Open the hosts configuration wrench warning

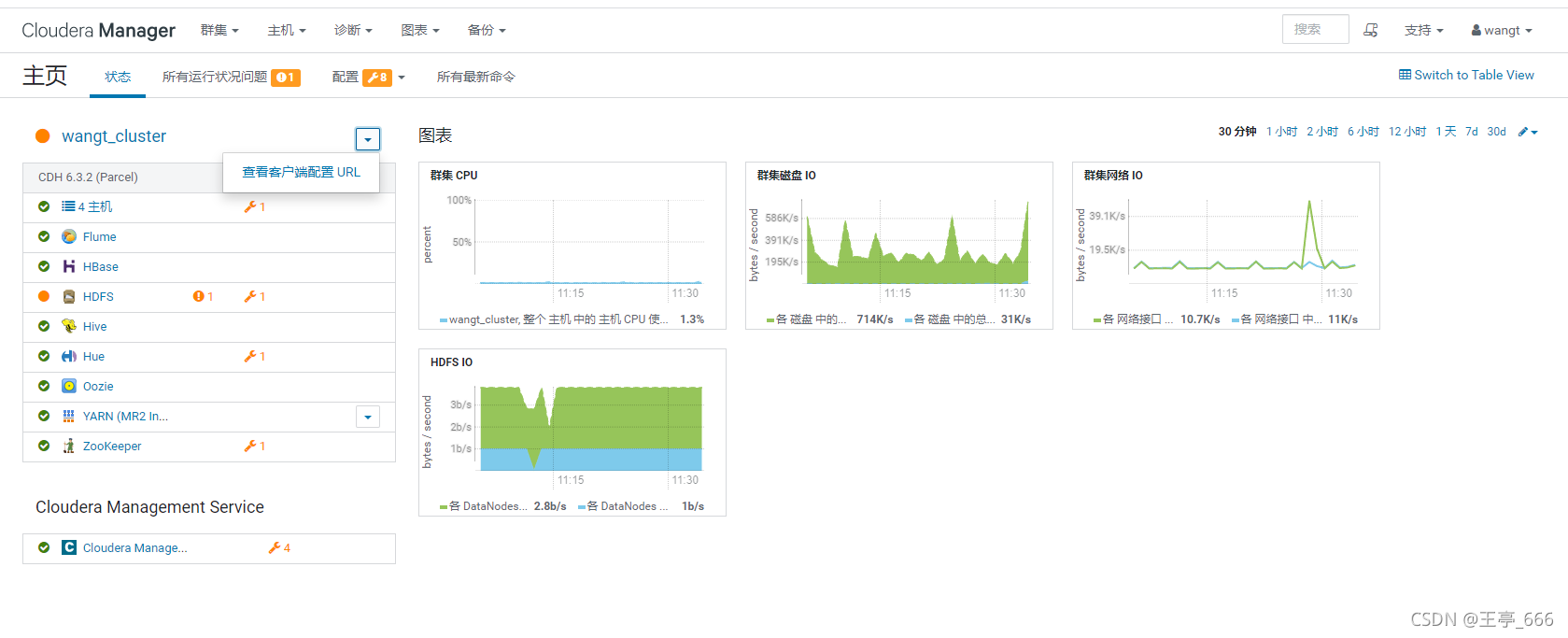255,206
